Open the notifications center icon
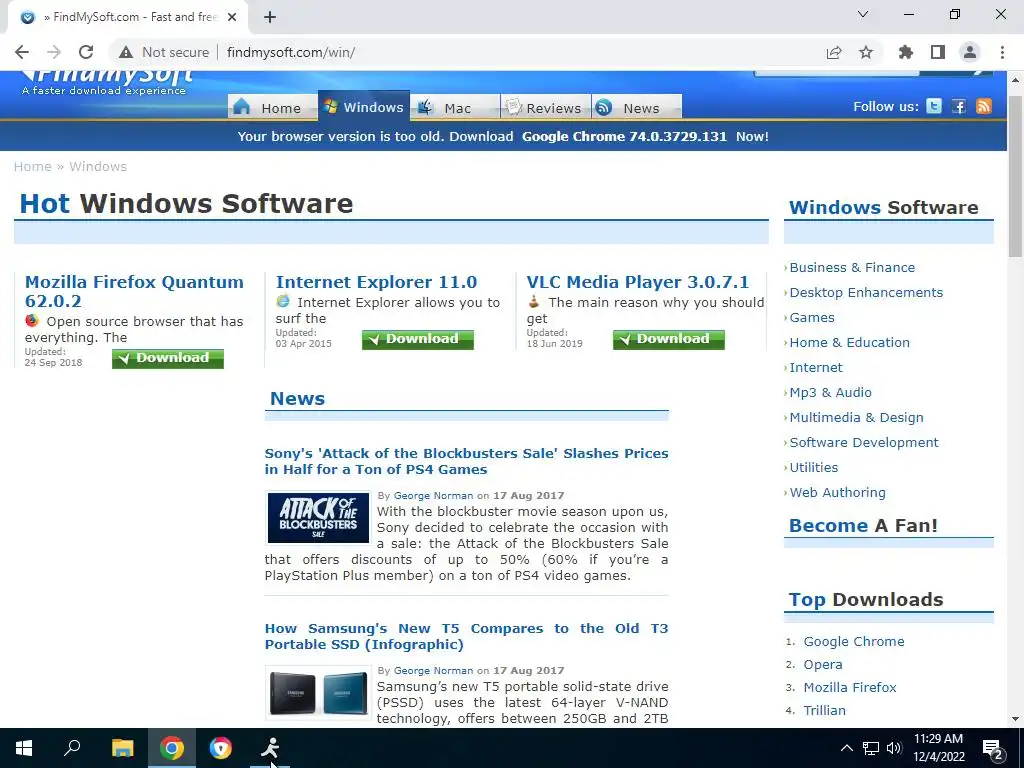Image resolution: width=1024 pixels, height=768 pixels. (993, 749)
